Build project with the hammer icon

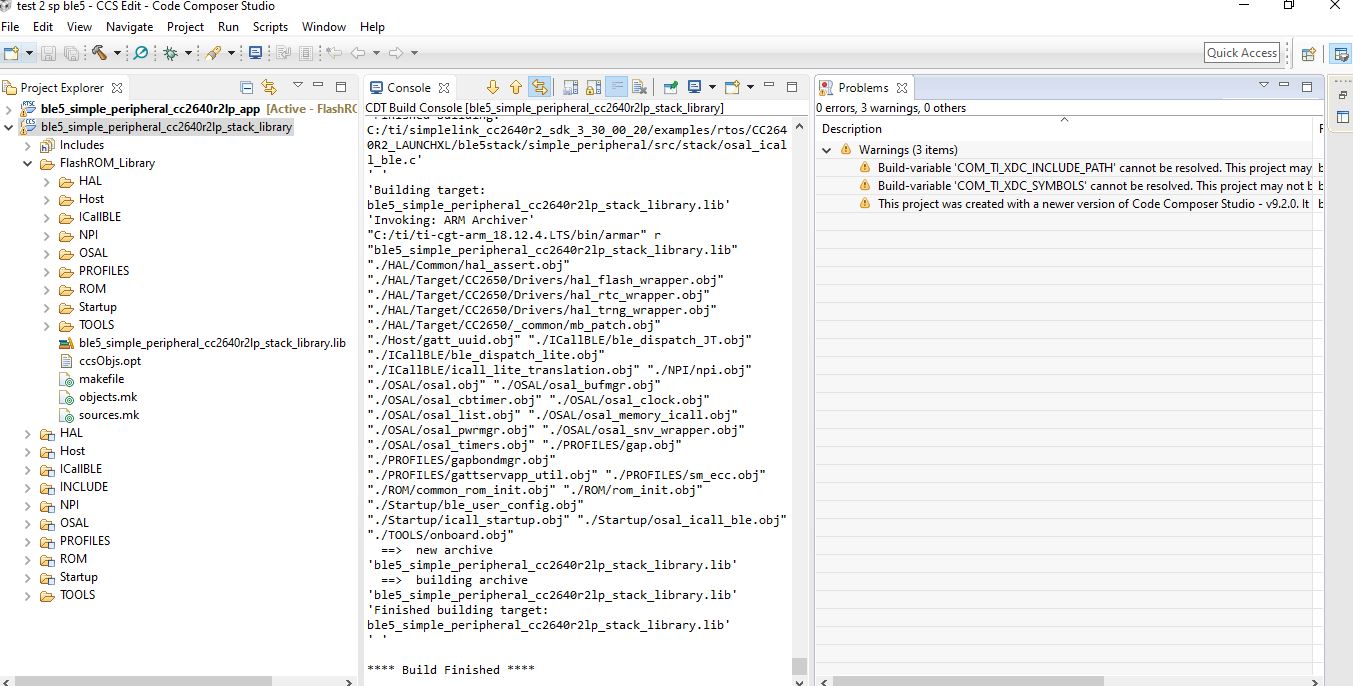pyautogui.click(x=100, y=53)
